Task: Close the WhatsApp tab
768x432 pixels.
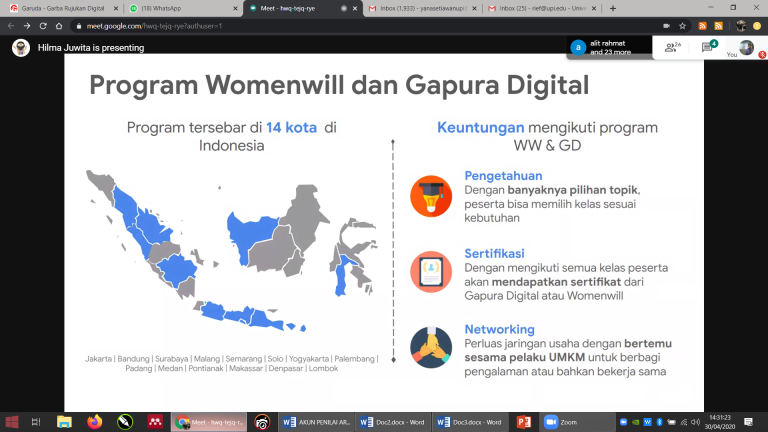Action: coord(235,8)
